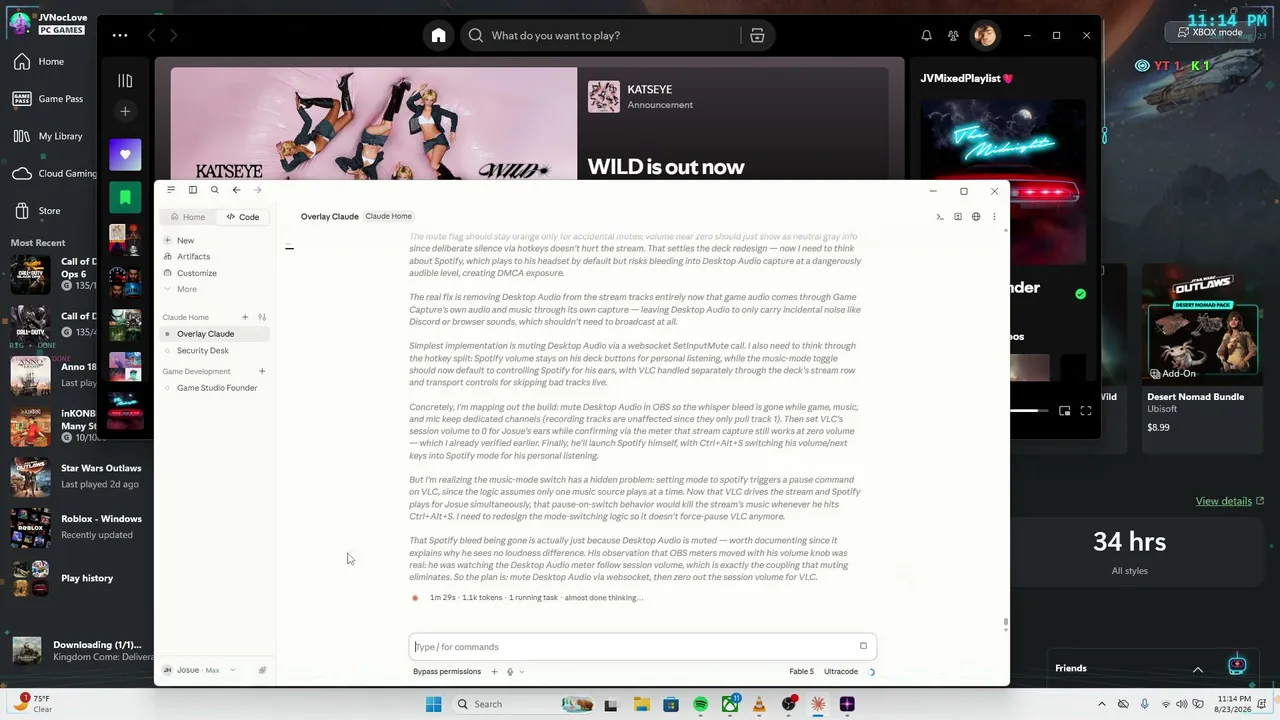Image resolution: width=1280 pixels, height=720 pixels.
Task: Open Spotify notifications bell
Action: tap(926, 36)
